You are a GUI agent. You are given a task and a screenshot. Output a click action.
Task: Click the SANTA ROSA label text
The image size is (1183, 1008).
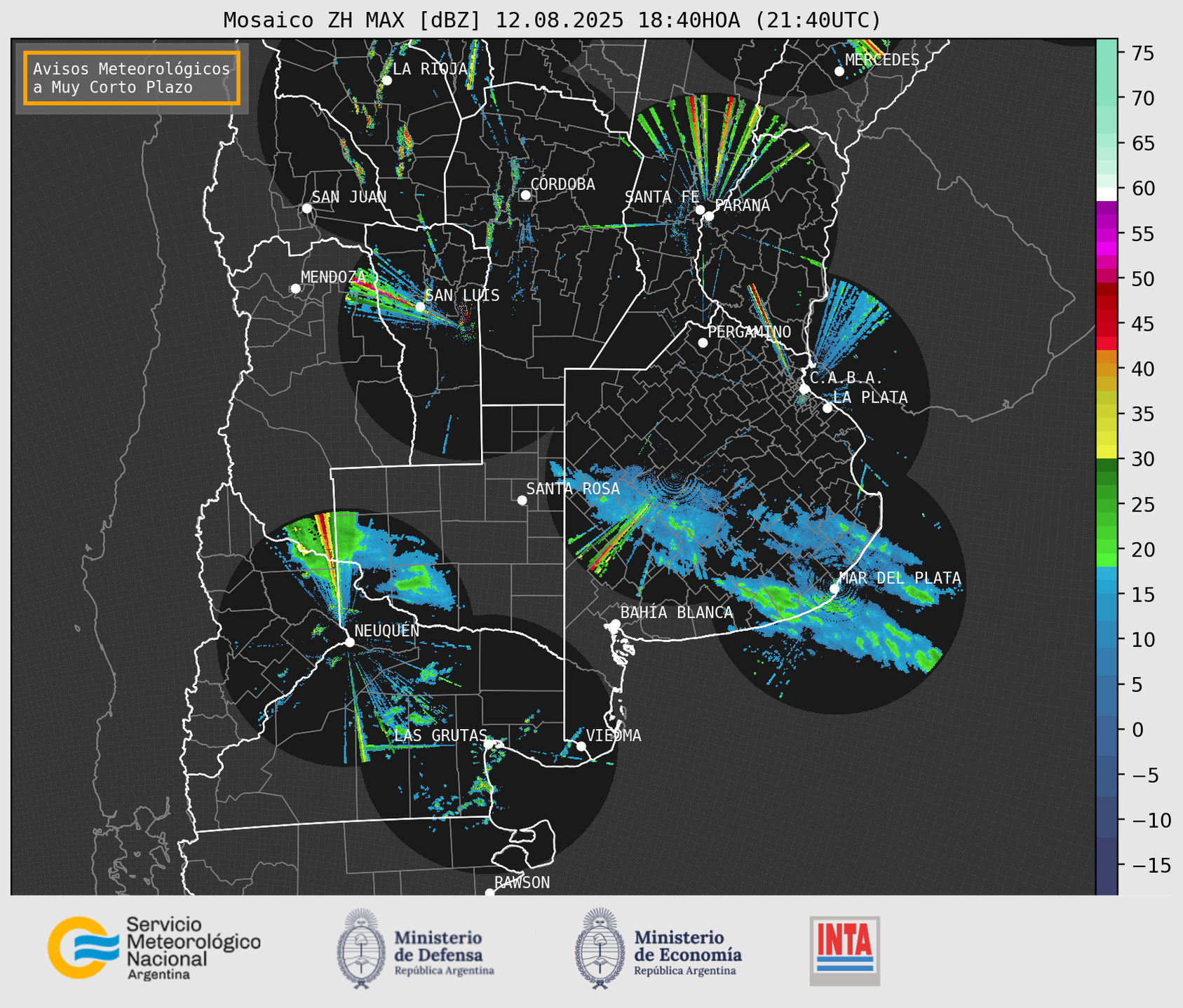(x=573, y=489)
